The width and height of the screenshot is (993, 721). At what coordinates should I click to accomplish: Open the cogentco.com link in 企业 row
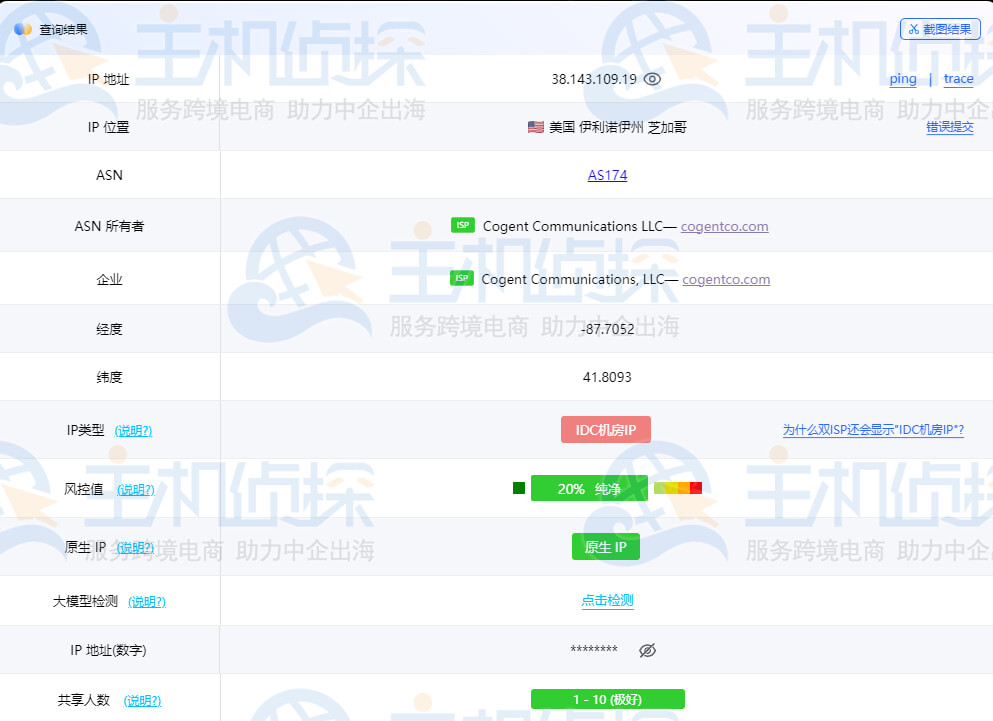pyautogui.click(x=726, y=278)
